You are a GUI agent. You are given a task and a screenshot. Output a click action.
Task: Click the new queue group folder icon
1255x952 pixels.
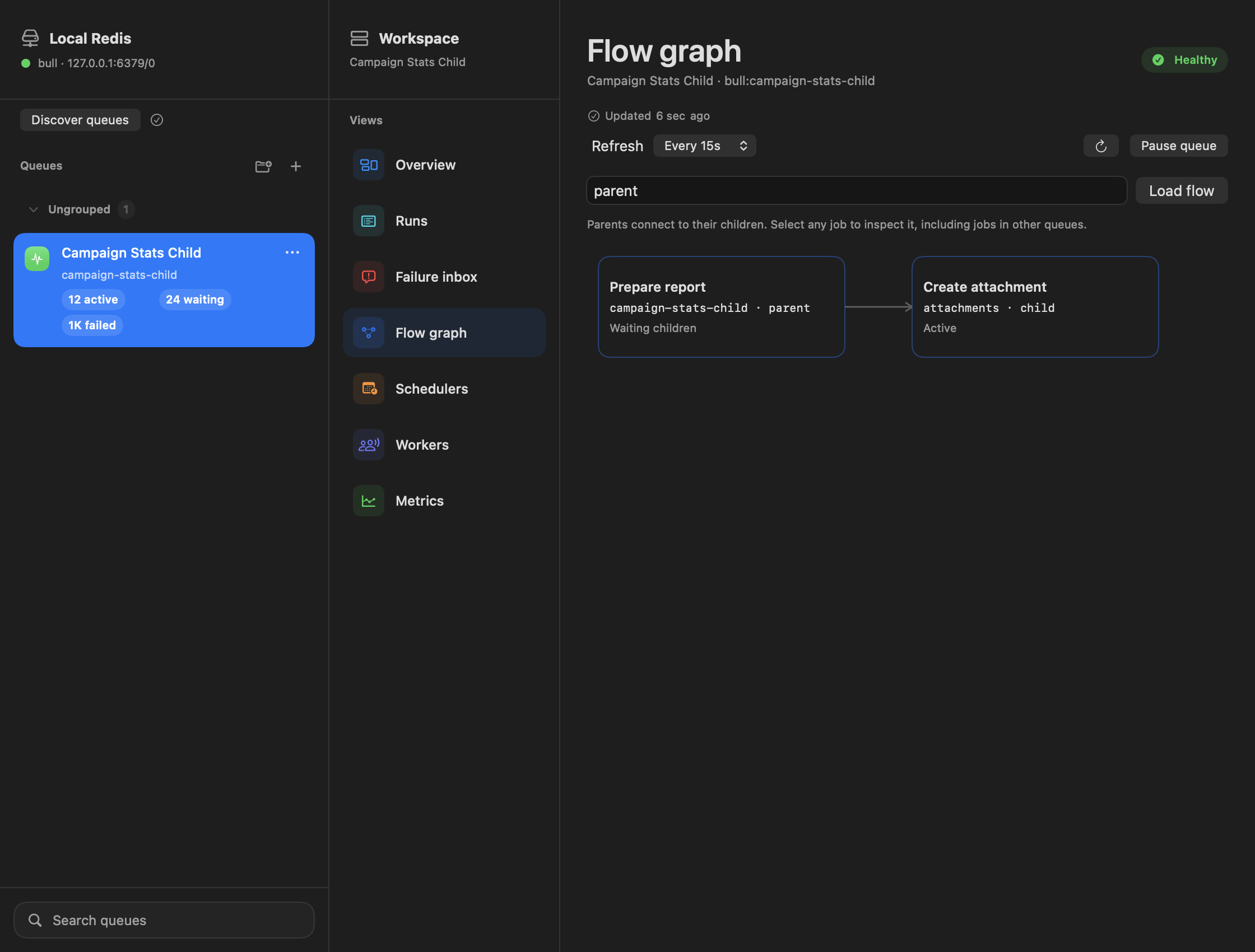point(263,166)
